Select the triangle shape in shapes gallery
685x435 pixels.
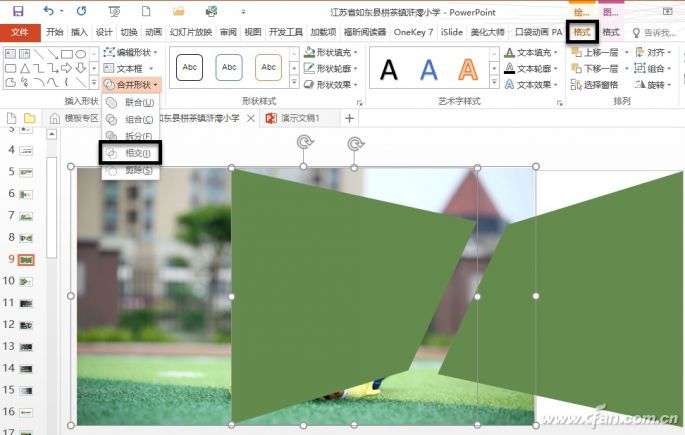click(25, 68)
